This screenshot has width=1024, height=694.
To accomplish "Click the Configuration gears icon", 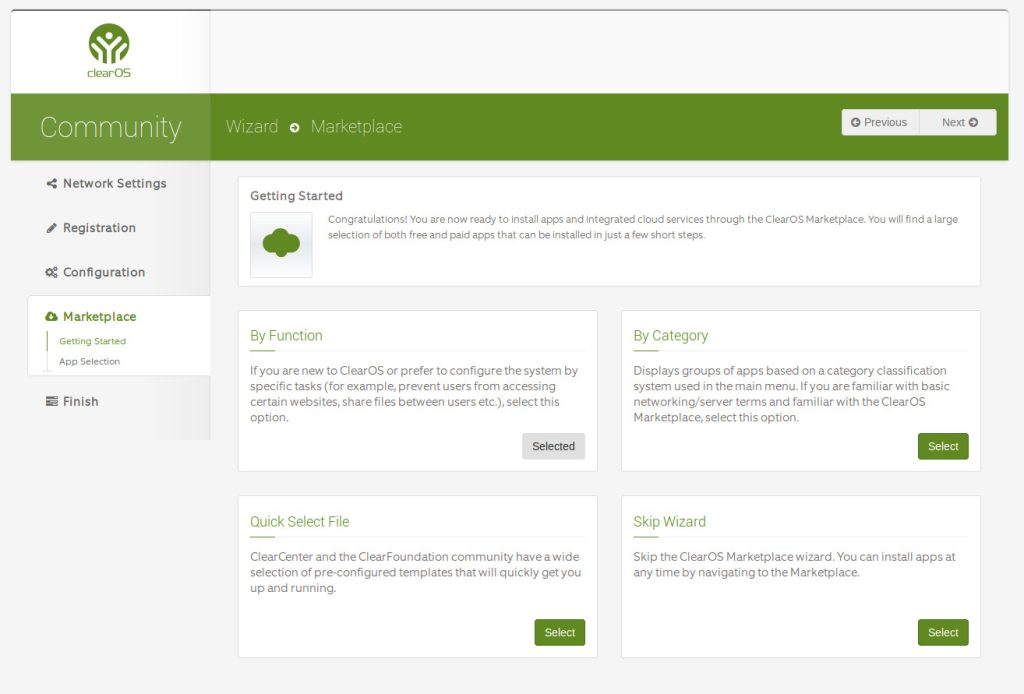I will [x=52, y=272].
